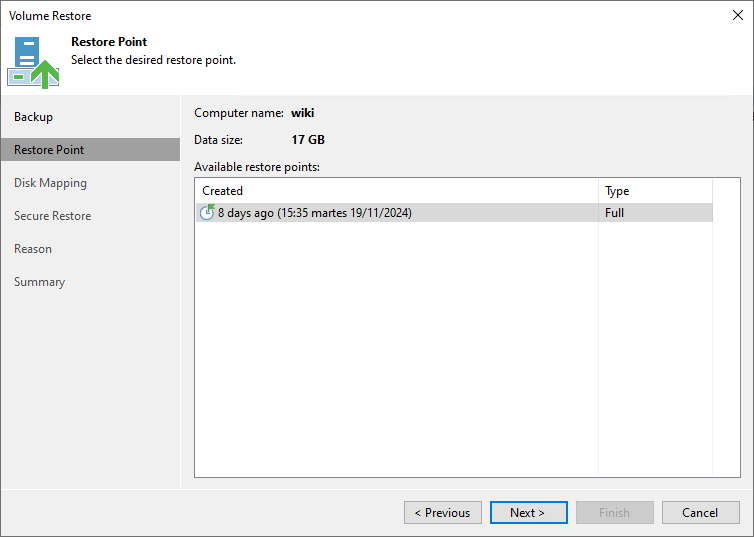Sort restore points by Type column
754x537 pixels.
pyautogui.click(x=654, y=191)
